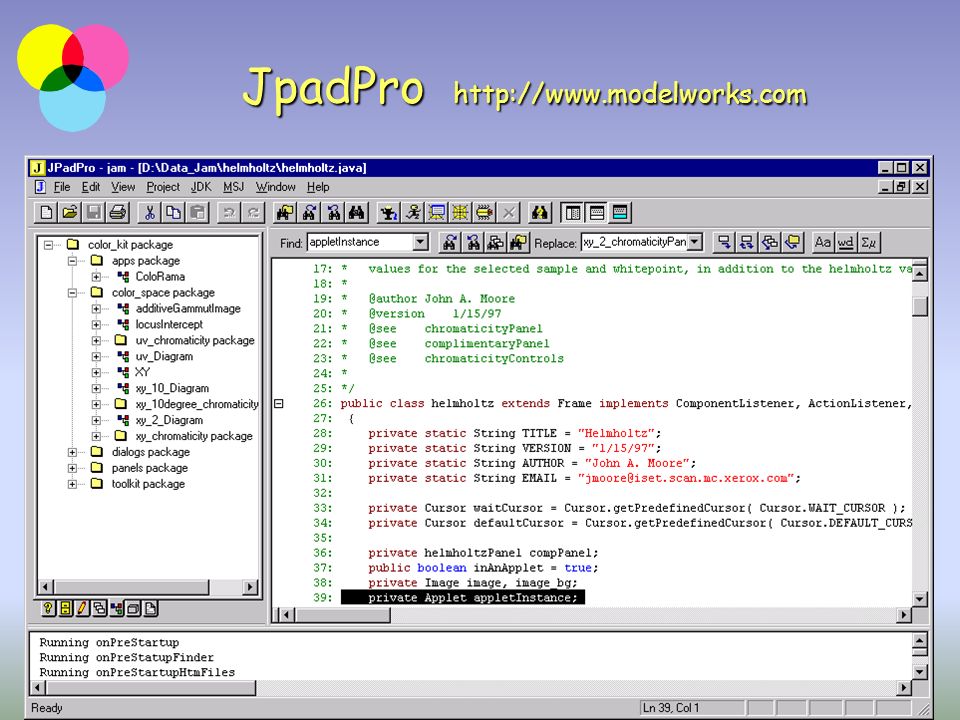Open the File menu

pyautogui.click(x=62, y=187)
